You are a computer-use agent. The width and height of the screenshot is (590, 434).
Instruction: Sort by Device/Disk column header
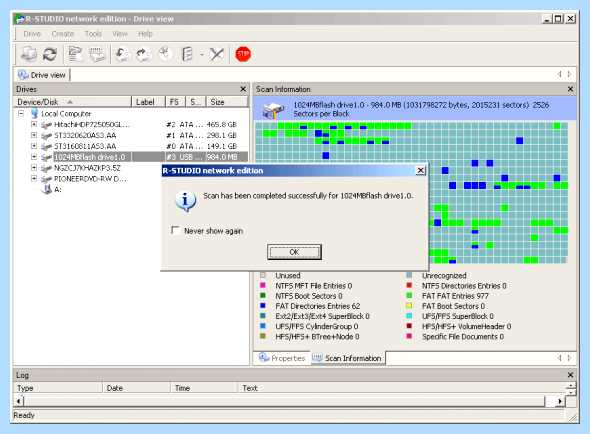[x=73, y=102]
